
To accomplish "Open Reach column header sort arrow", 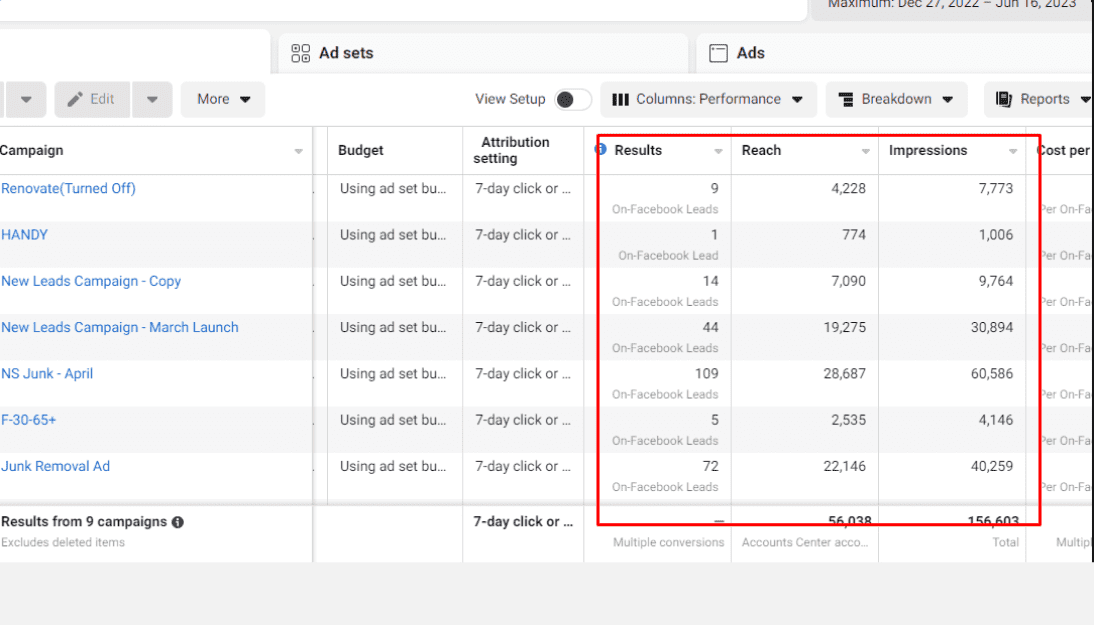I will click(x=865, y=151).
